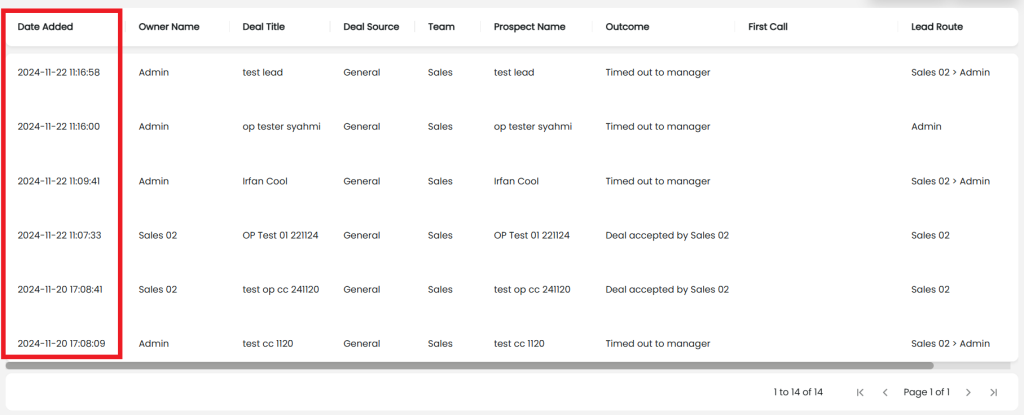Click owner 'Sales 02' for test op cc 241120

[x=158, y=289]
